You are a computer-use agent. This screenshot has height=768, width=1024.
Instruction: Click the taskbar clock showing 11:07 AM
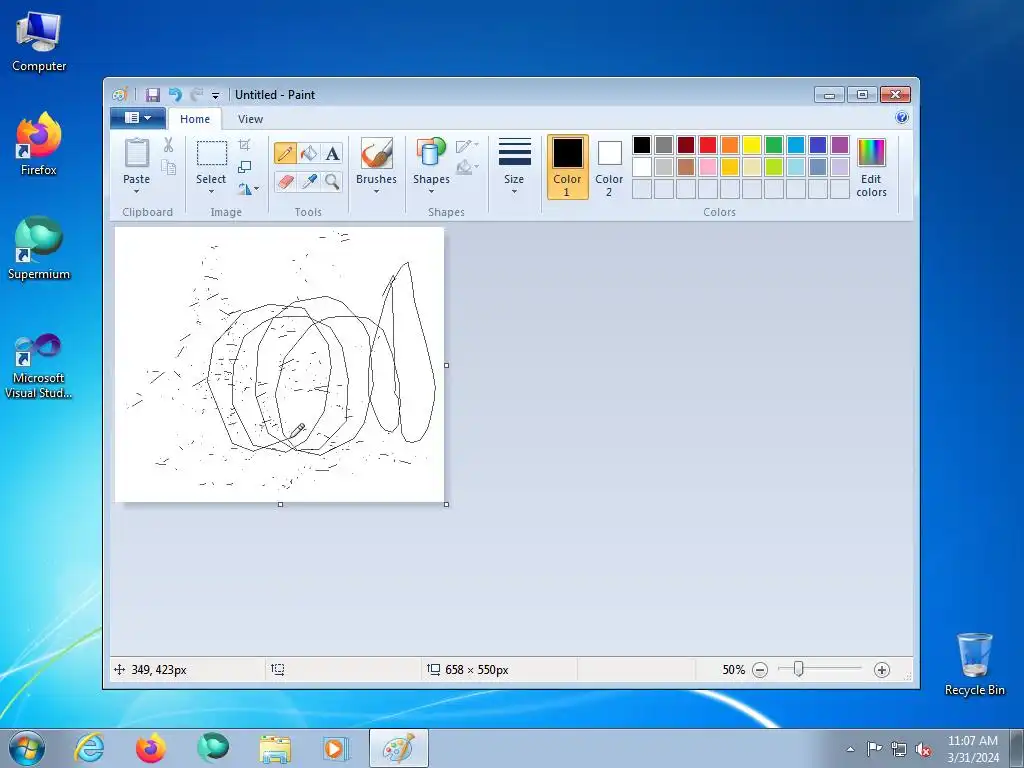click(972, 748)
